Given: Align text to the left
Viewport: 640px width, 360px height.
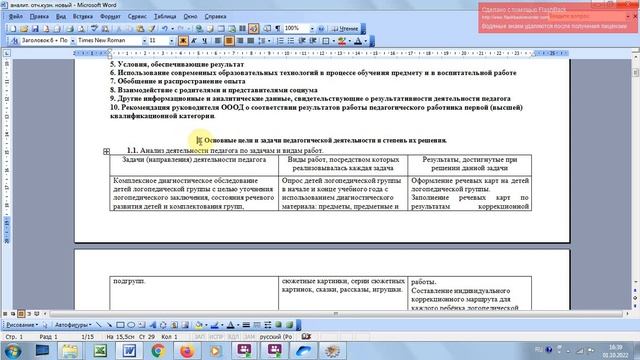Looking at the screenshot, I should coord(218,40).
